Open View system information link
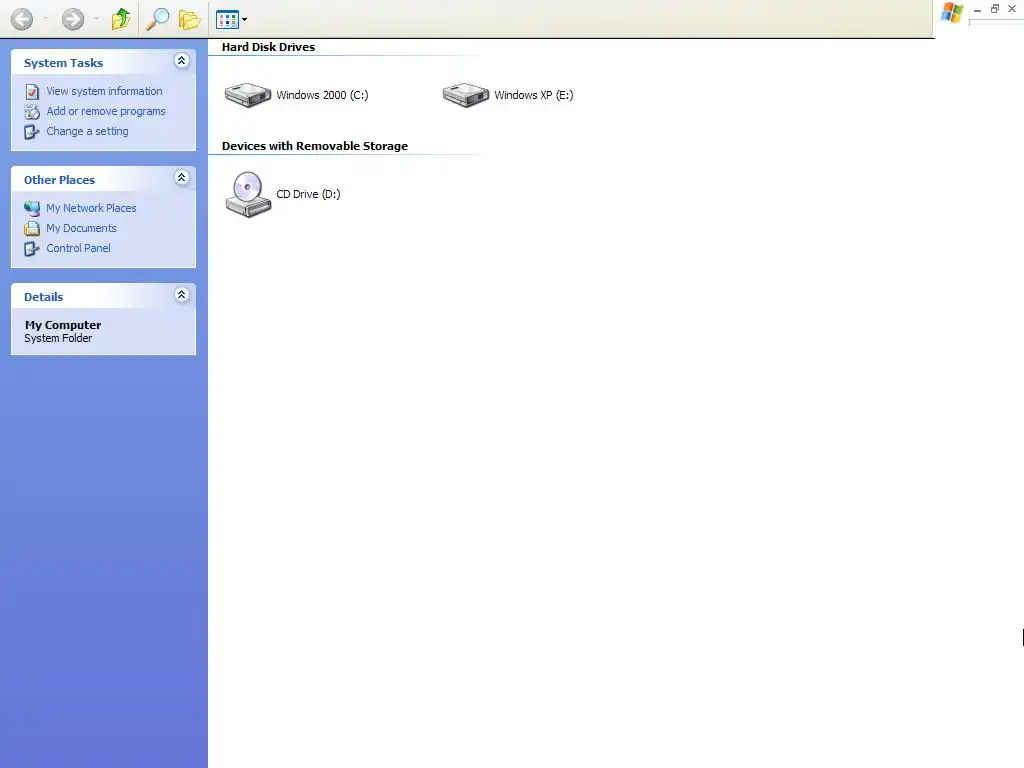 point(104,91)
